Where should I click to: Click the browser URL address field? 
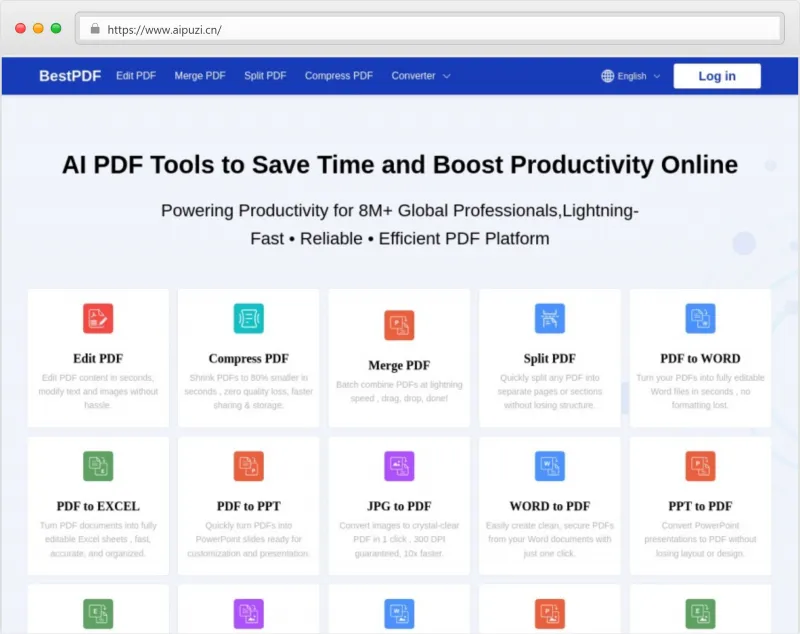pyautogui.click(x=430, y=29)
